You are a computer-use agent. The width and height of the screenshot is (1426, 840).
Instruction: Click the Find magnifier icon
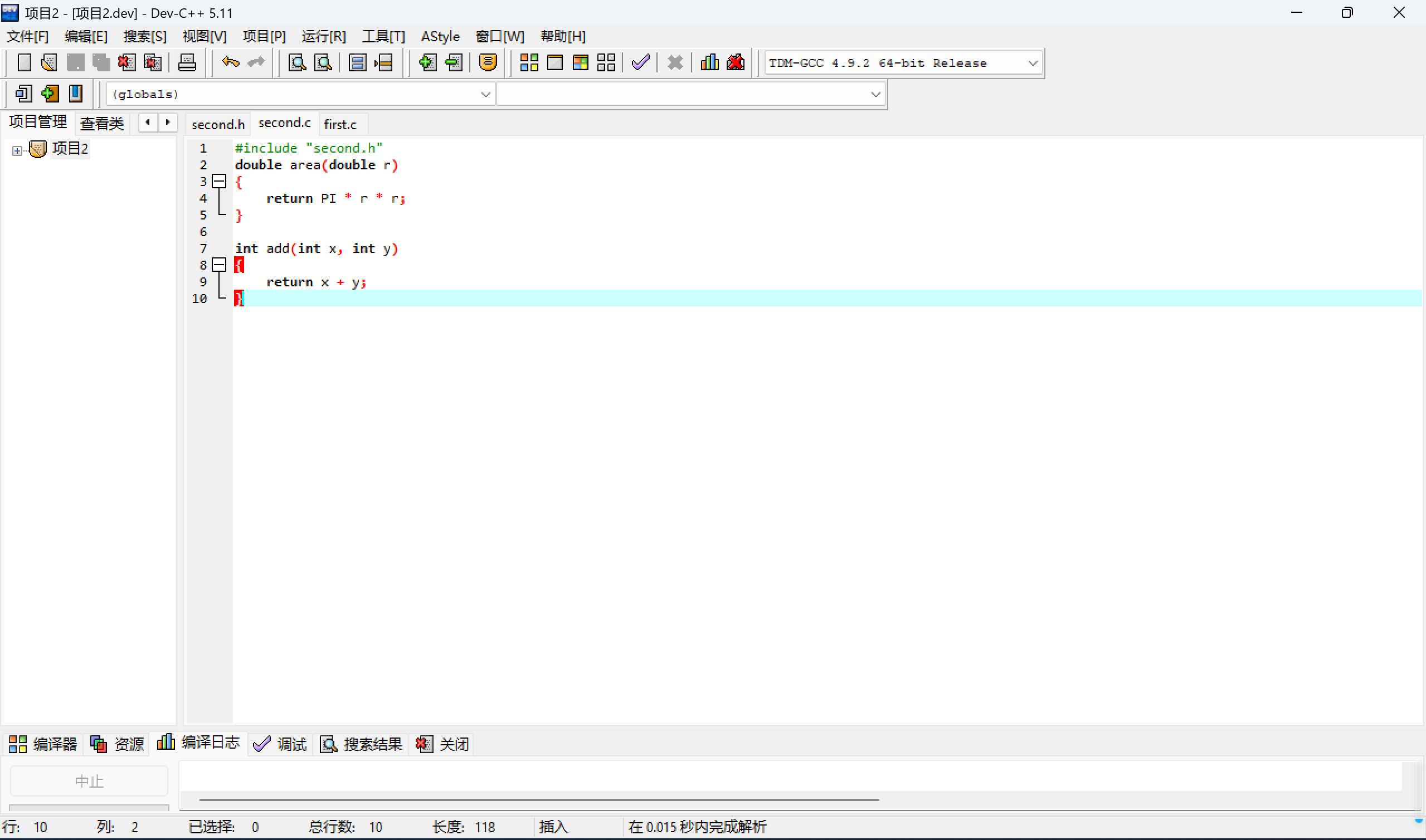click(297, 62)
